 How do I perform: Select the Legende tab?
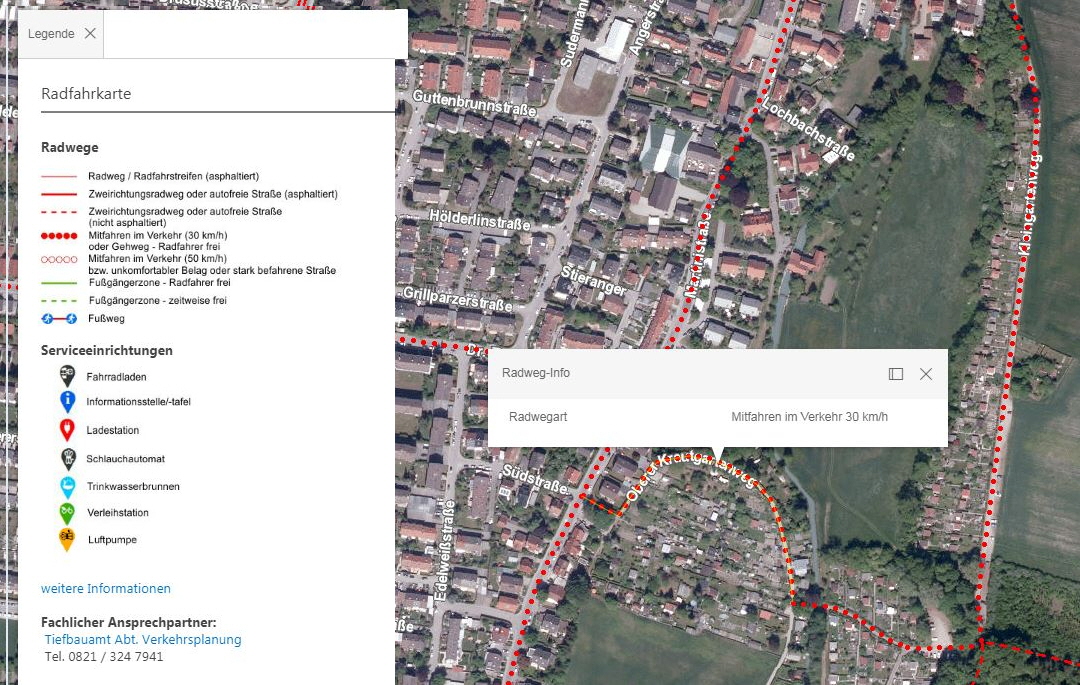tap(51, 34)
